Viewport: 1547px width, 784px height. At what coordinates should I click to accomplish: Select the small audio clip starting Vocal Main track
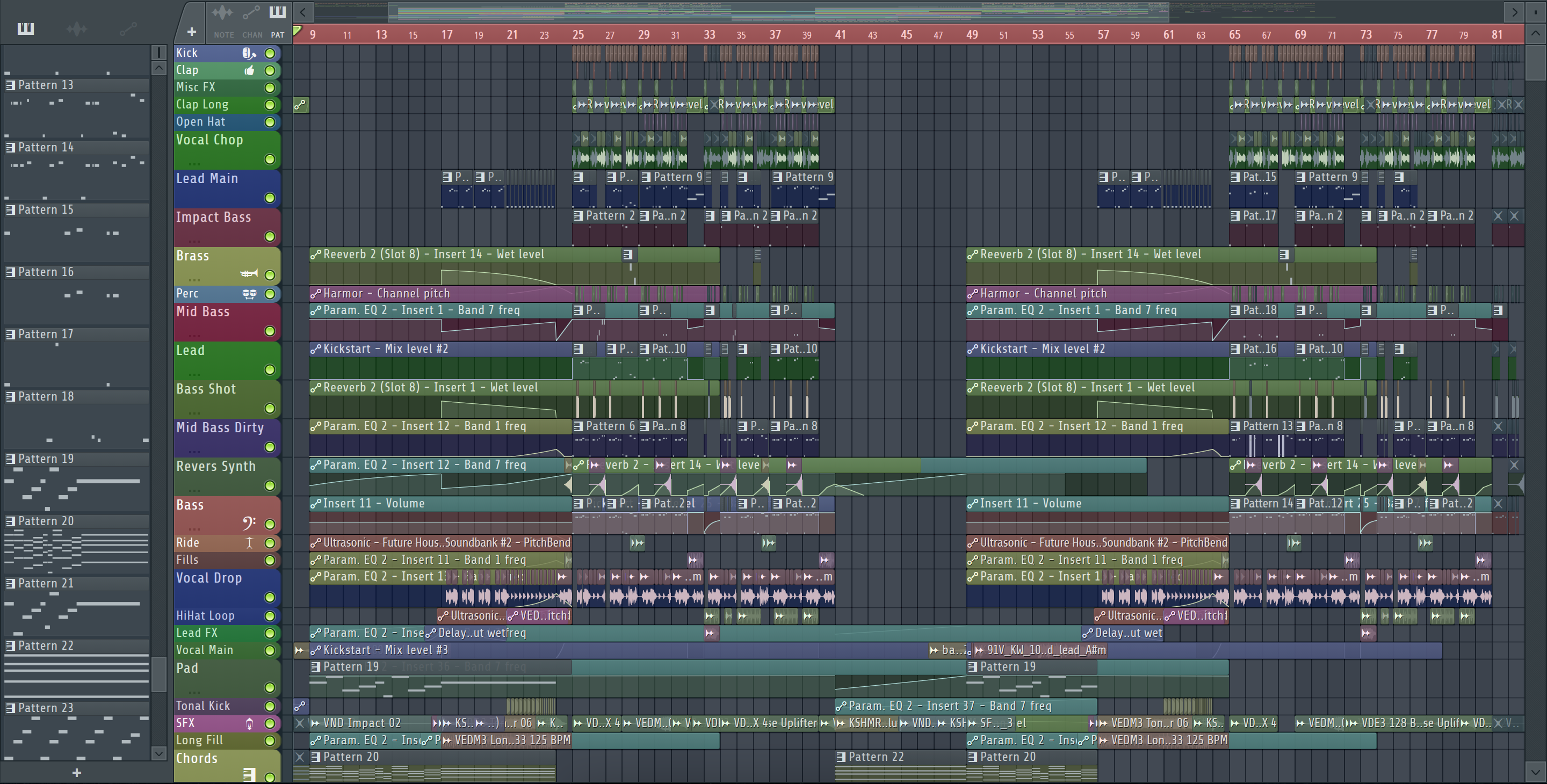tap(301, 650)
